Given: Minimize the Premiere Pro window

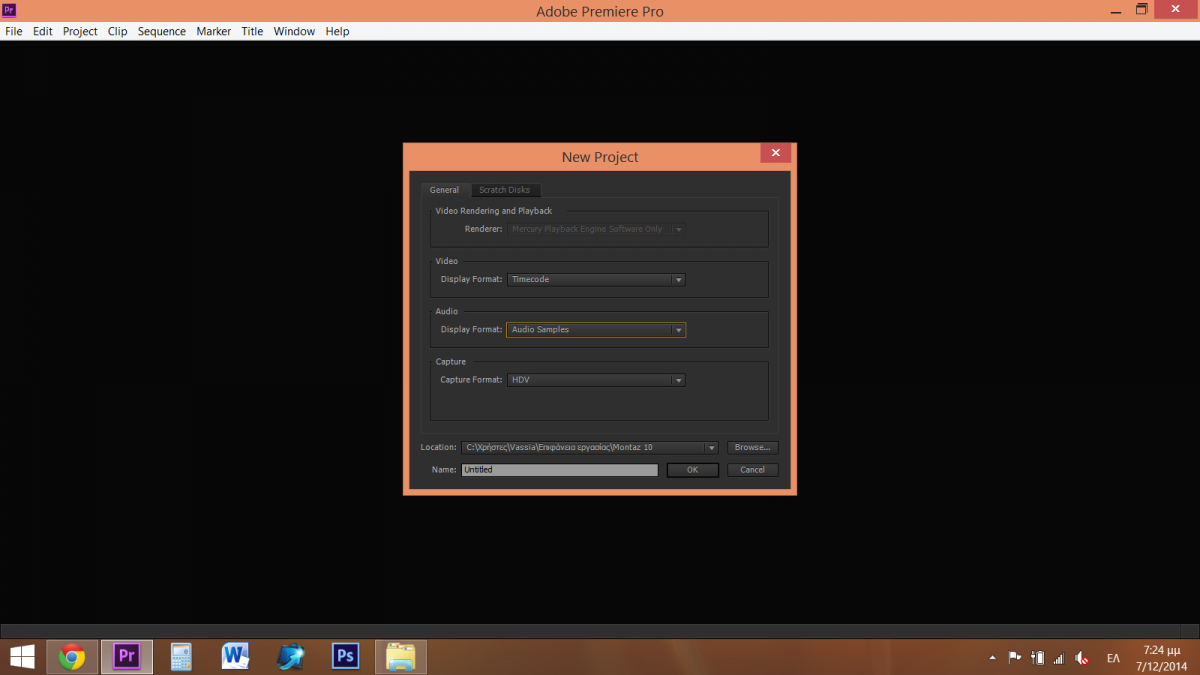Looking at the screenshot, I should click(x=1114, y=10).
